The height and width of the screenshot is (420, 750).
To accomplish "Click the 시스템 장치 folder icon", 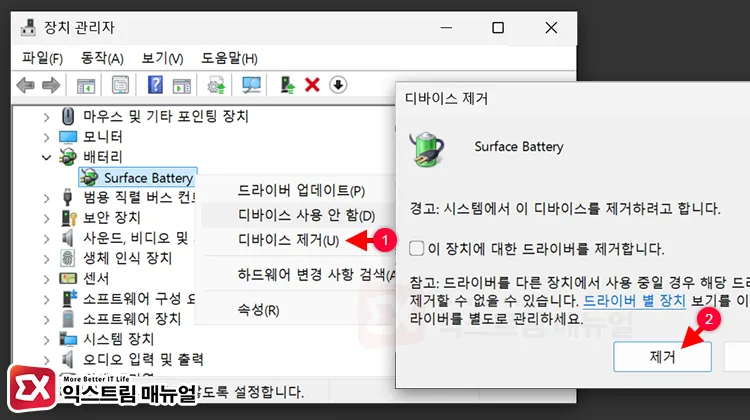I will click(68, 339).
